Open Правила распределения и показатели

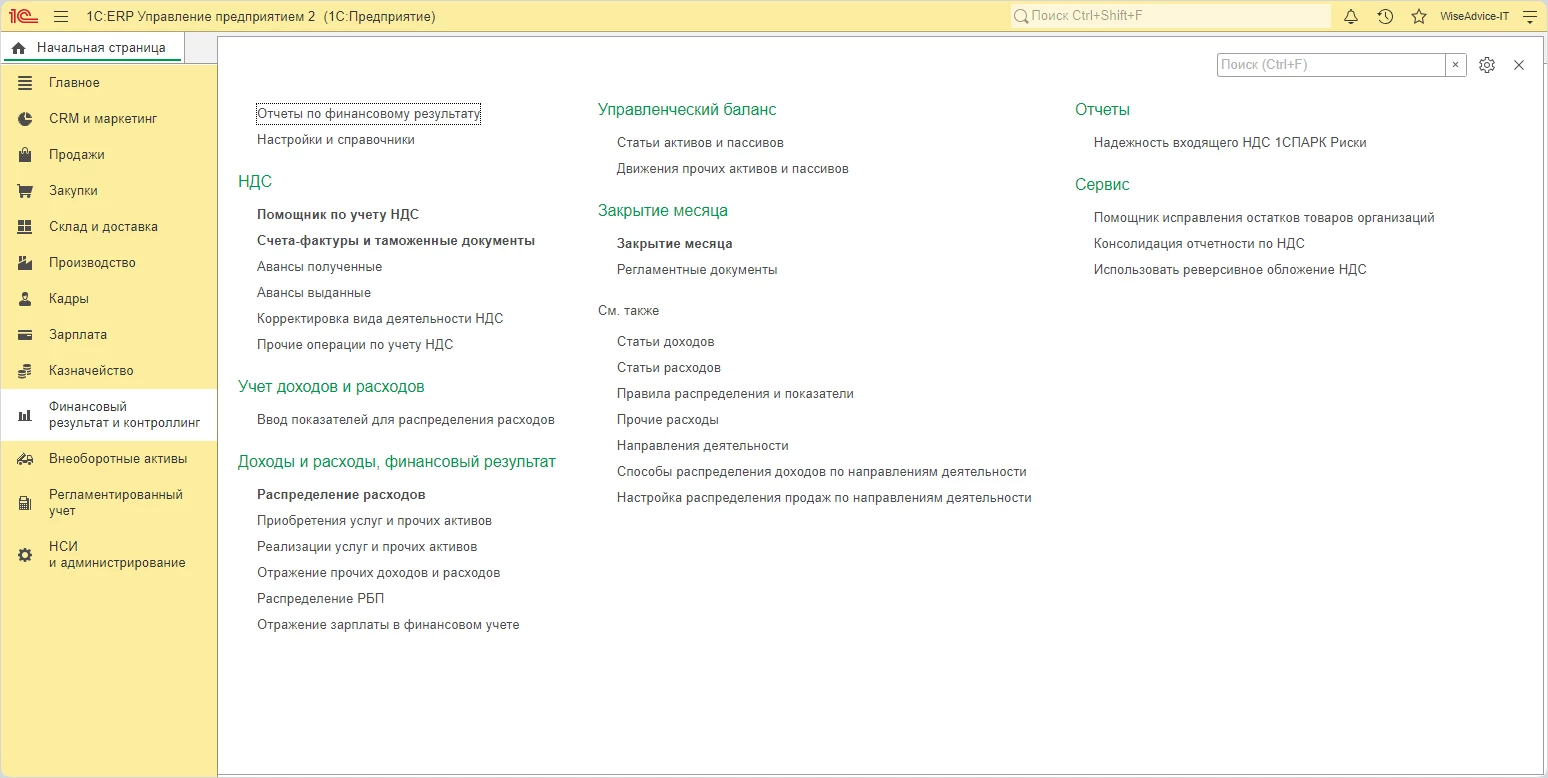click(x=735, y=394)
